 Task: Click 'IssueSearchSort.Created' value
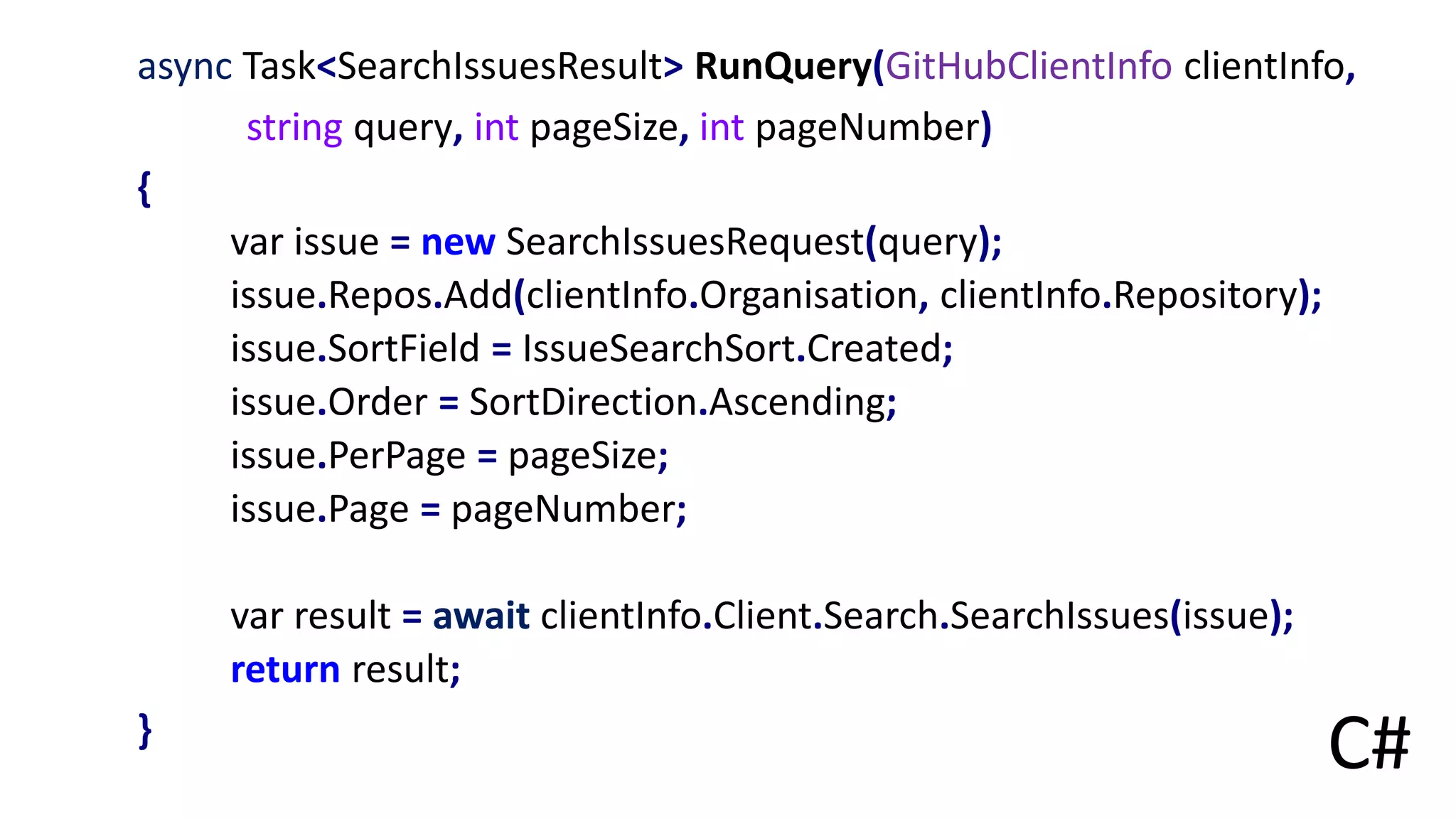pyautogui.click(x=732, y=349)
